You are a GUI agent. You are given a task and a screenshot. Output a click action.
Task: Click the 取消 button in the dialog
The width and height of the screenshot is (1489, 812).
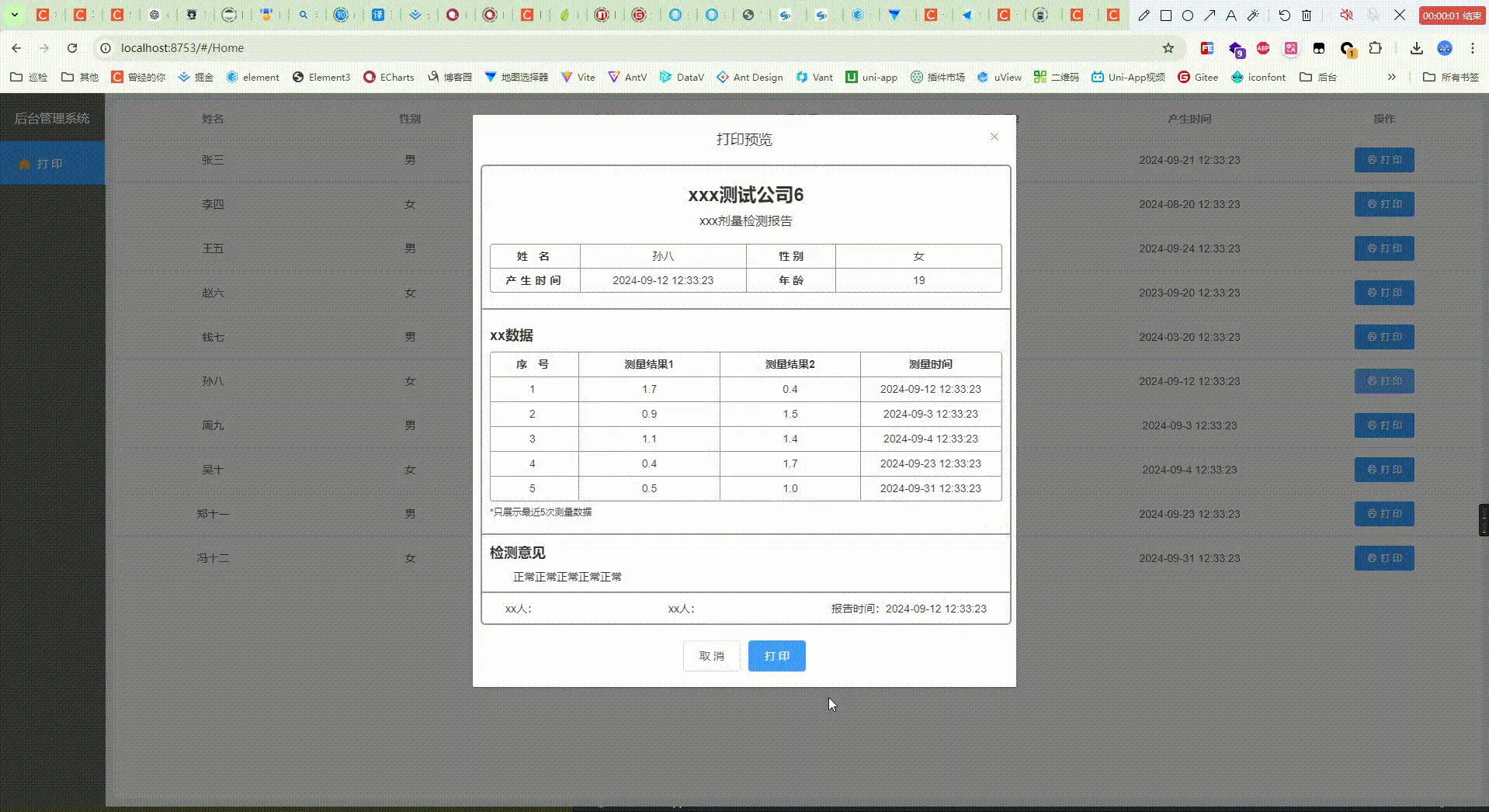[x=711, y=656]
